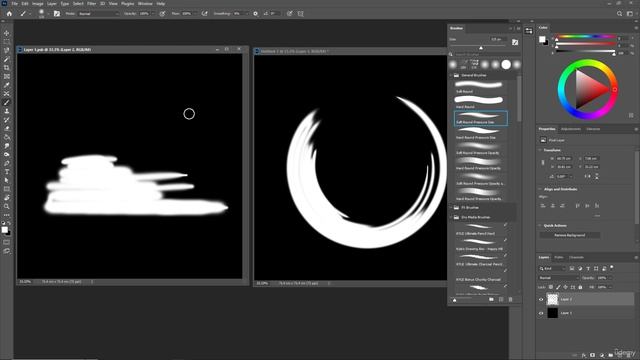The image size is (640, 360).
Task: Lock image pixels with brush lock
Action: coord(558,287)
